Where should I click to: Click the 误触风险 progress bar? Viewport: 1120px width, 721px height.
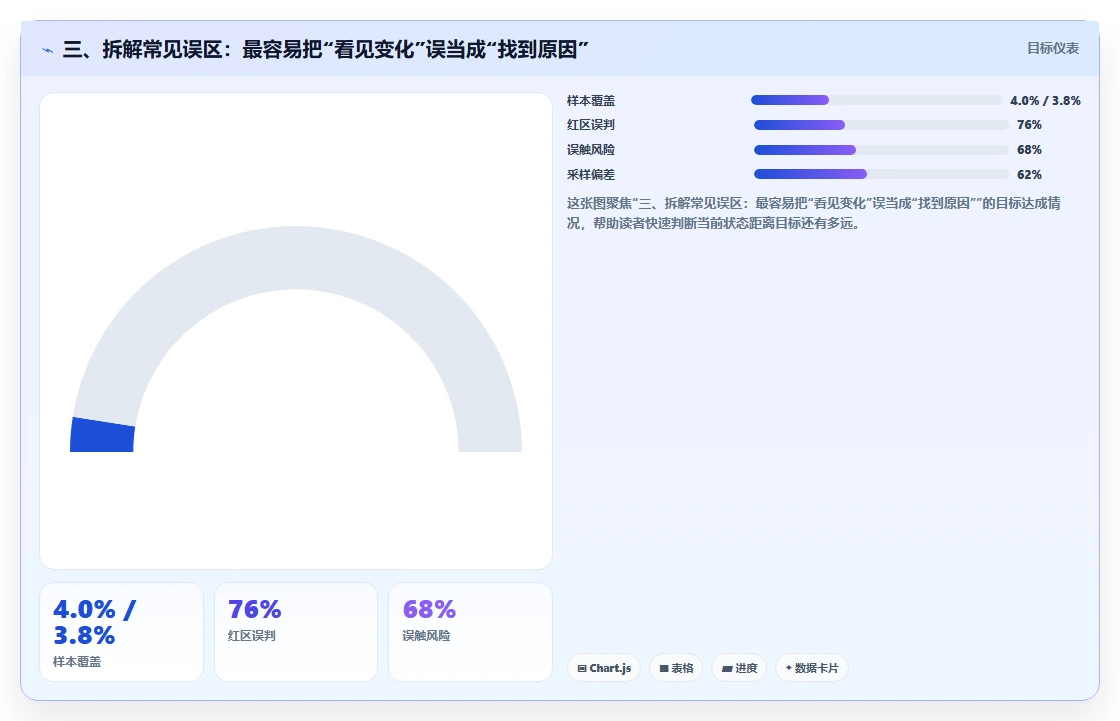[881, 149]
